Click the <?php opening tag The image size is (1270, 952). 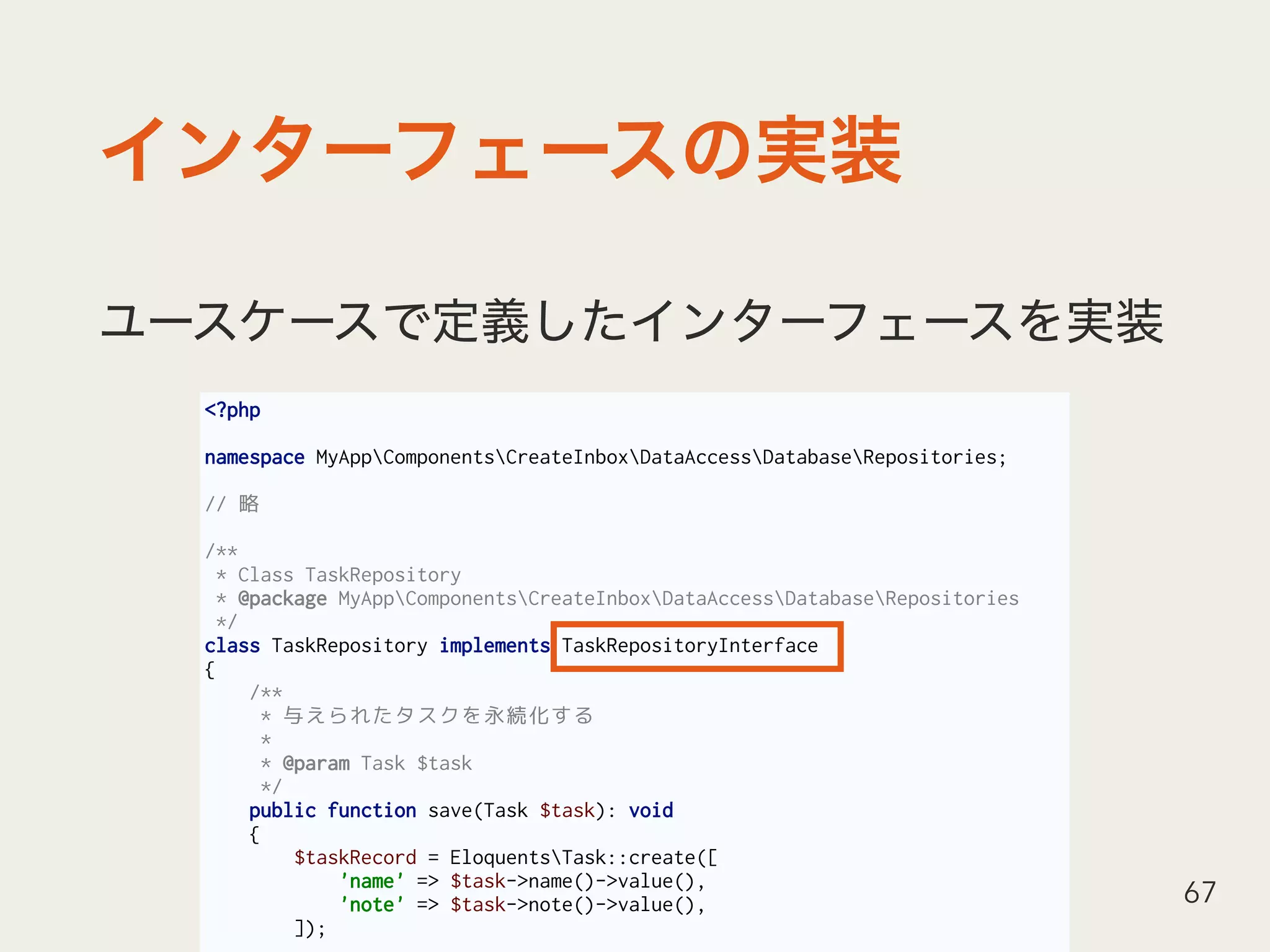(x=233, y=410)
